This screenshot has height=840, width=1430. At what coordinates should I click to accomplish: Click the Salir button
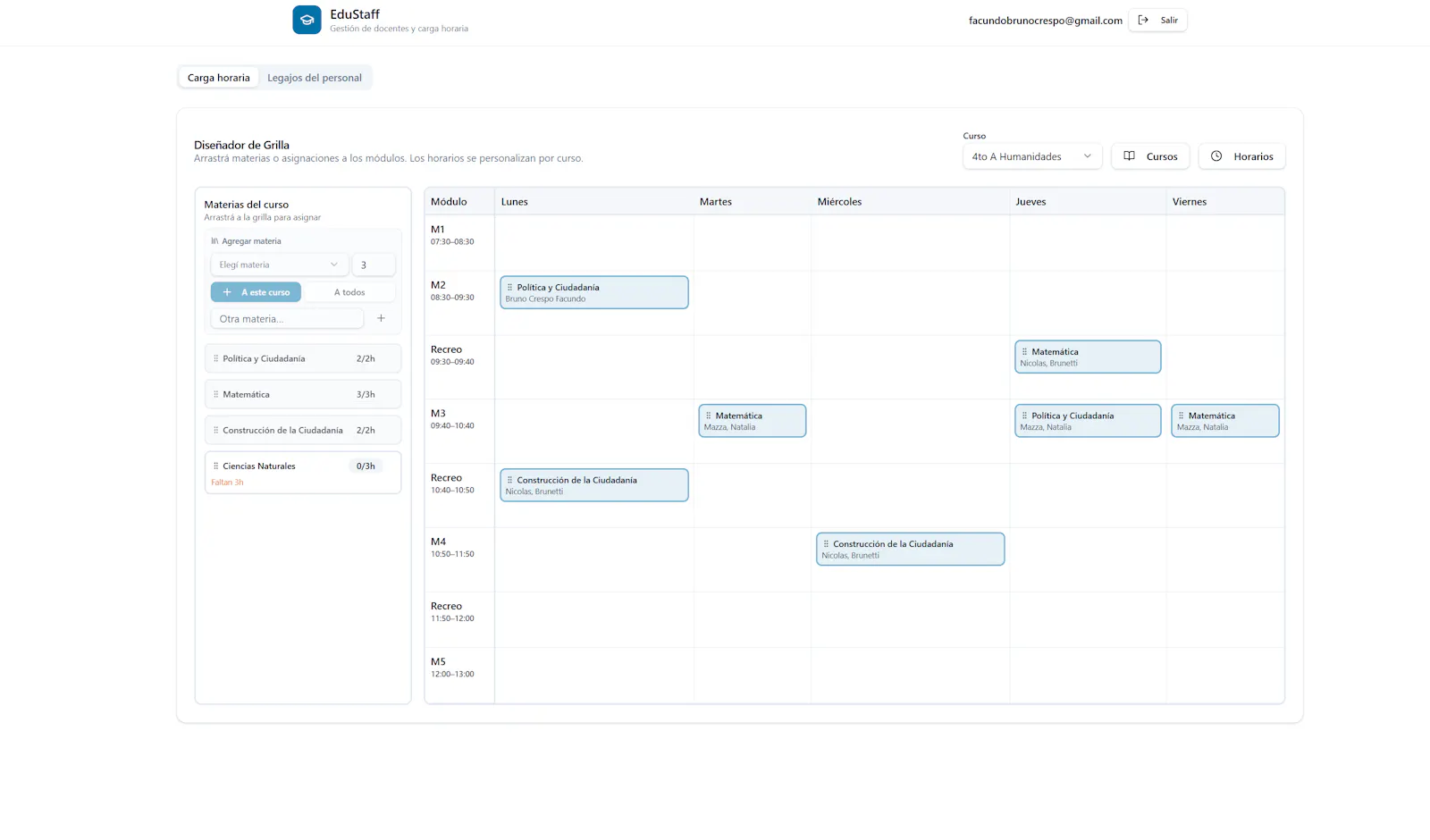[1157, 20]
